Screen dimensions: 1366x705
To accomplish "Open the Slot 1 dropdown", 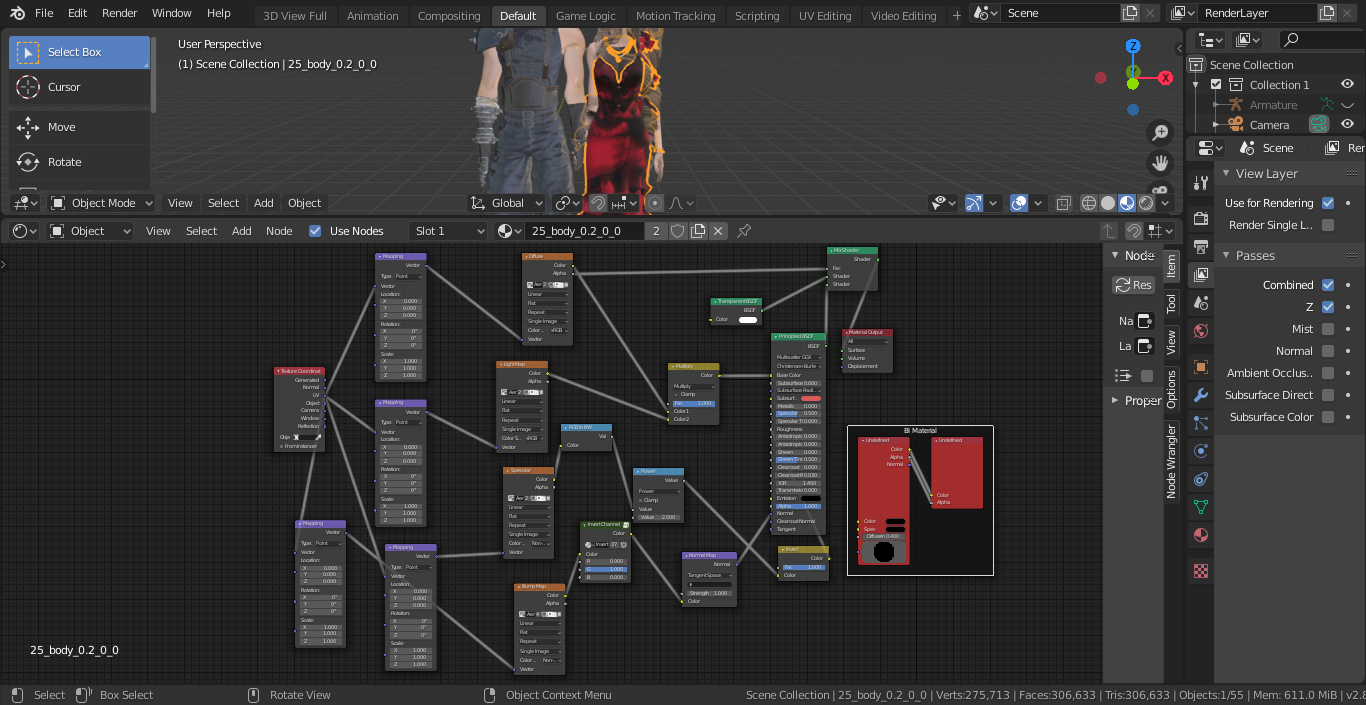I will tap(449, 231).
